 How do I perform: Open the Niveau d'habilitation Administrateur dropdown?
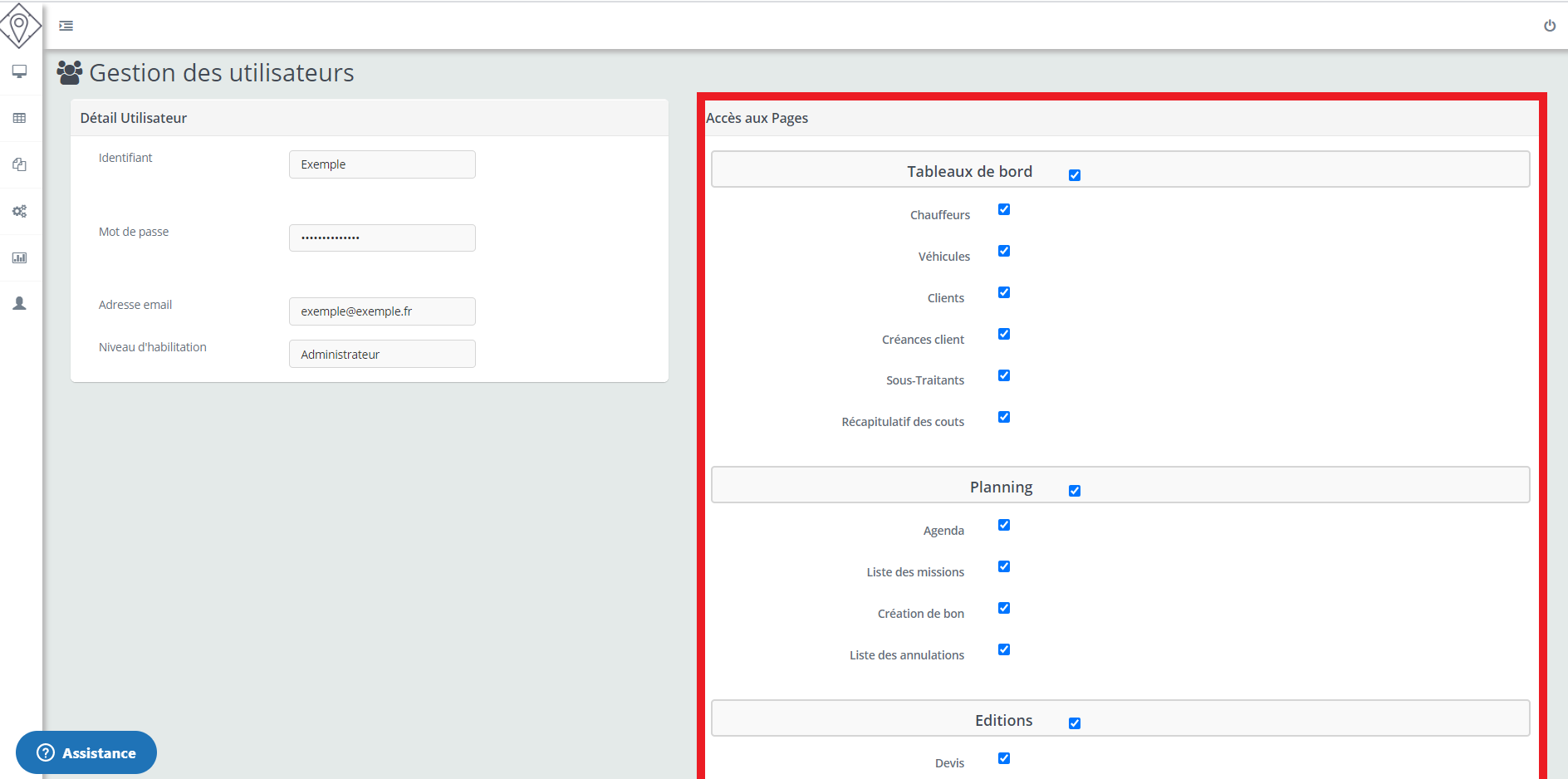382,354
